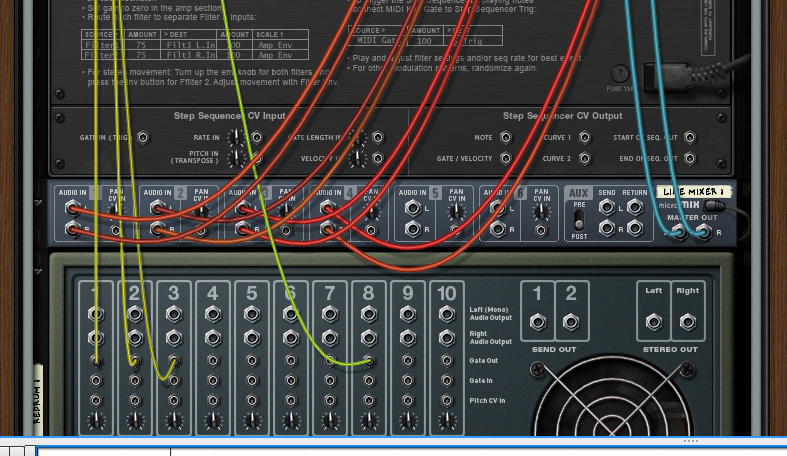Adjust channel 1 Pan CV In knob
Screen dimensions: 787x456
tap(116, 211)
